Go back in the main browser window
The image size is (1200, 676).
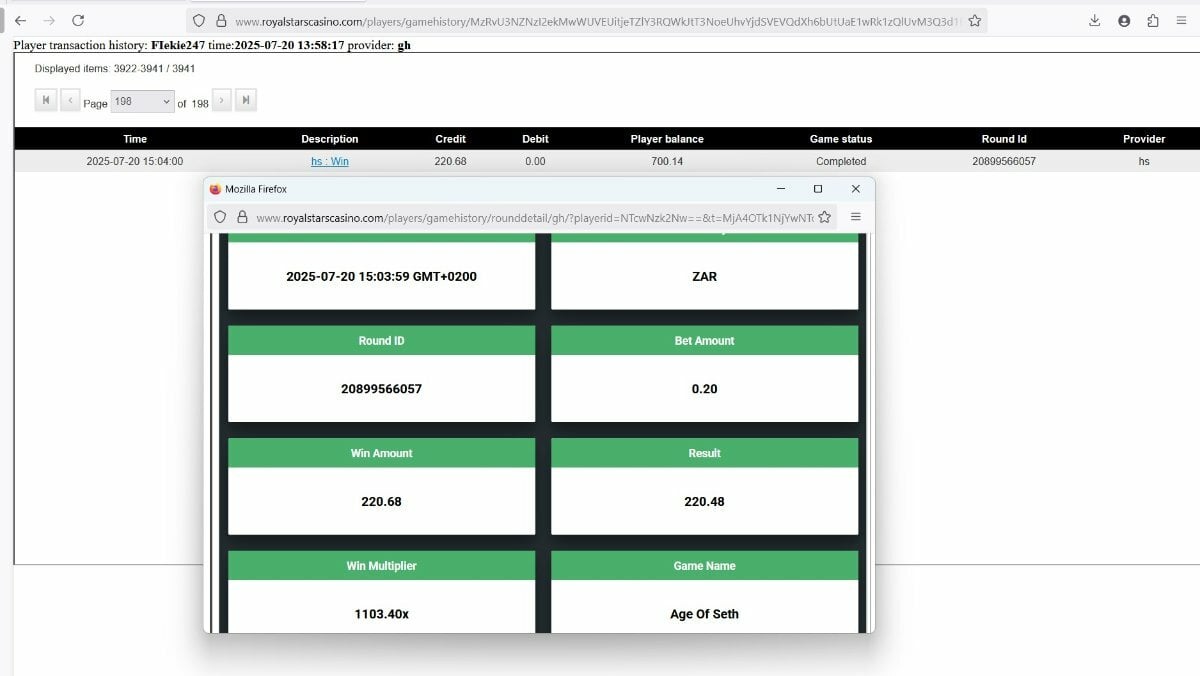(20, 20)
